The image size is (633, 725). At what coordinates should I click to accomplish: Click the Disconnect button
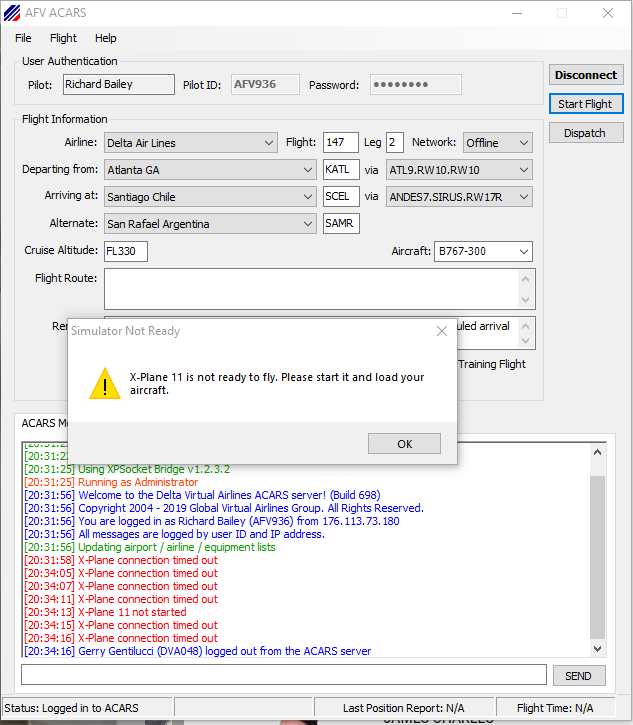pos(586,75)
